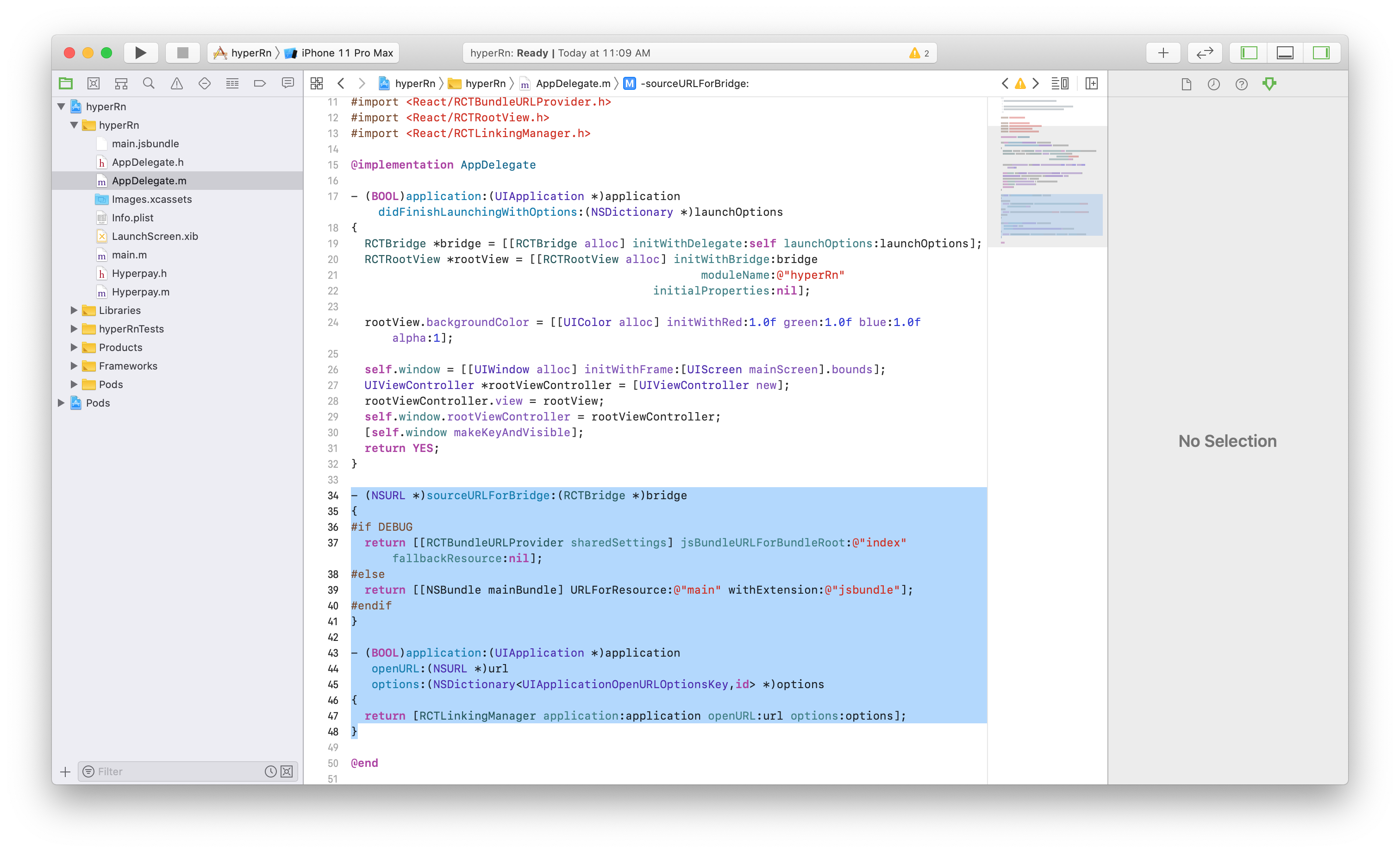The height and width of the screenshot is (853, 1400).
Task: Show the Find navigator tab
Action: (149, 83)
